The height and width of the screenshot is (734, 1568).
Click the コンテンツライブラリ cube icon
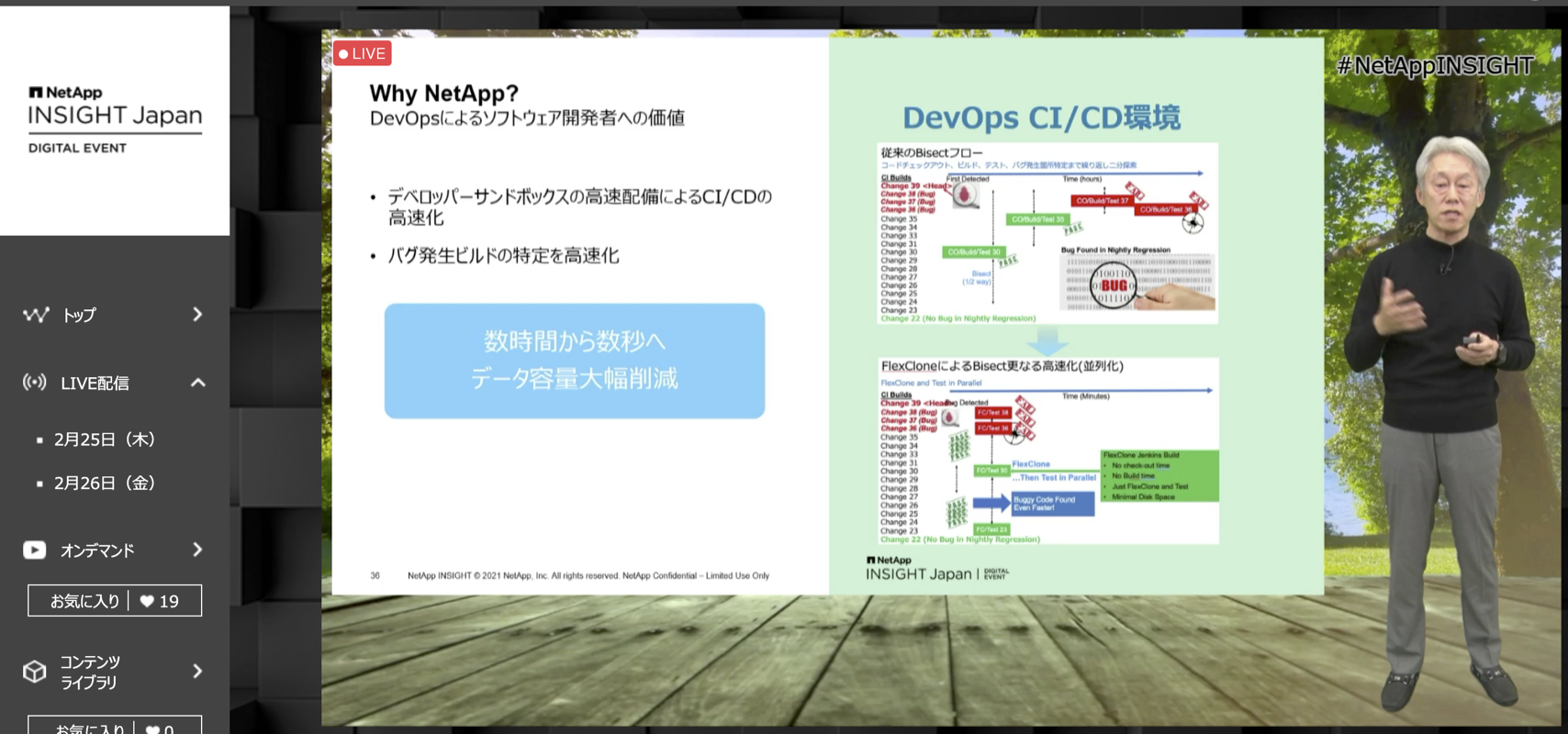click(35, 672)
